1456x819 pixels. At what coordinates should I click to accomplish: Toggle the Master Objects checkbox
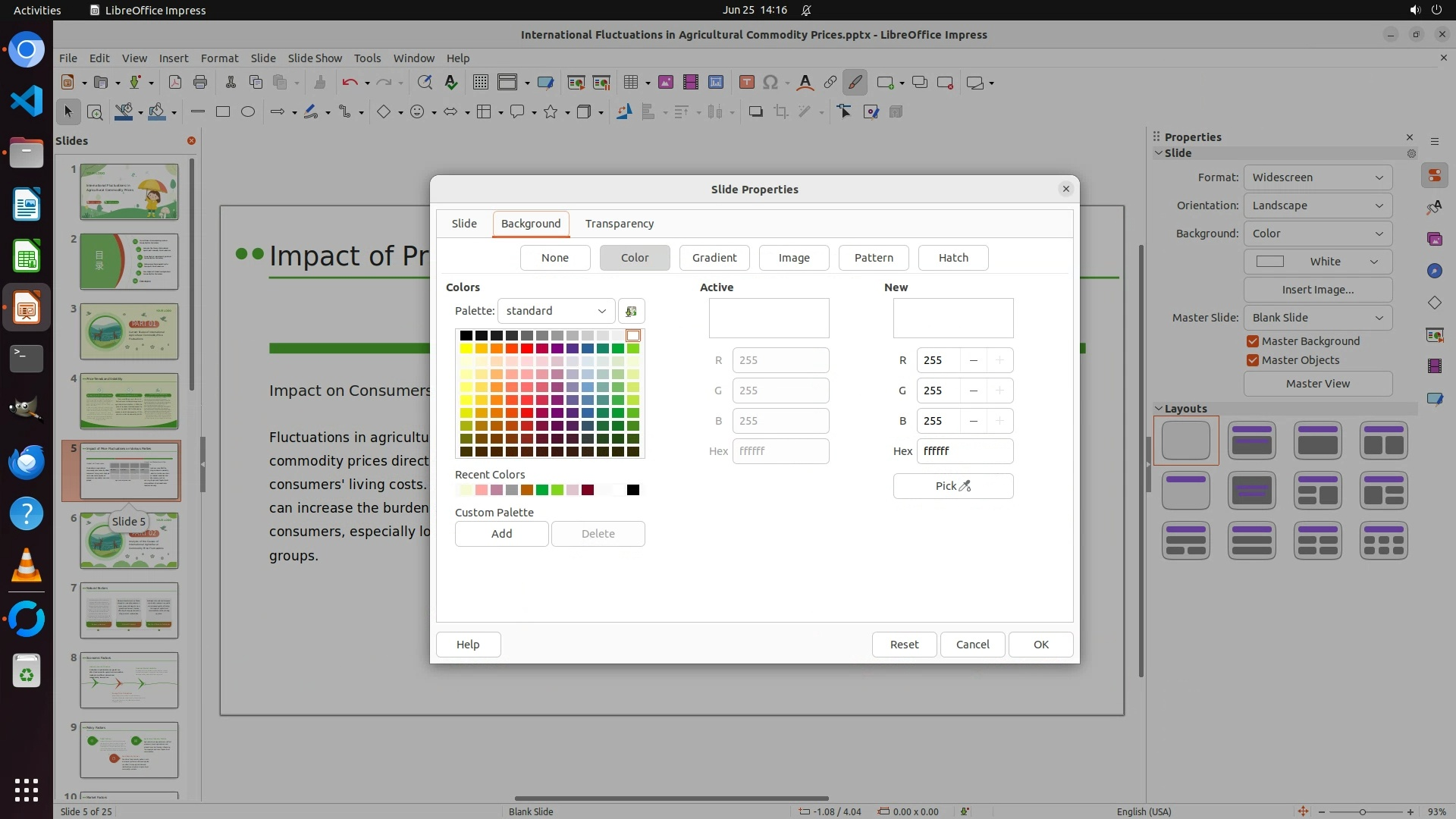tap(1253, 360)
